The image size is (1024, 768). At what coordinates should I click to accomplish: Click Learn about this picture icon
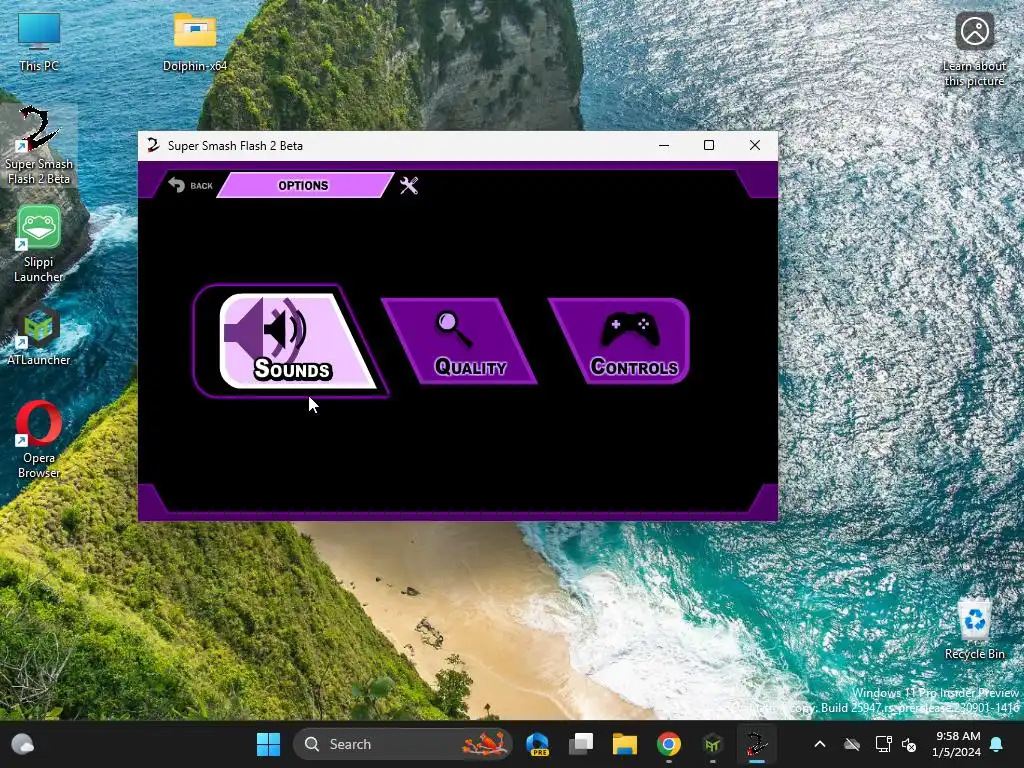pyautogui.click(x=974, y=48)
